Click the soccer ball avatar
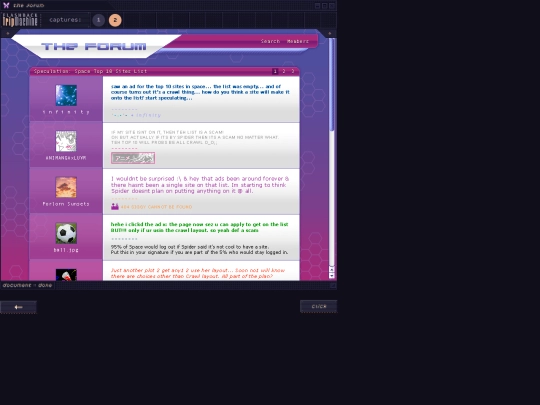Viewport: 540px width, 405px height. point(66,233)
